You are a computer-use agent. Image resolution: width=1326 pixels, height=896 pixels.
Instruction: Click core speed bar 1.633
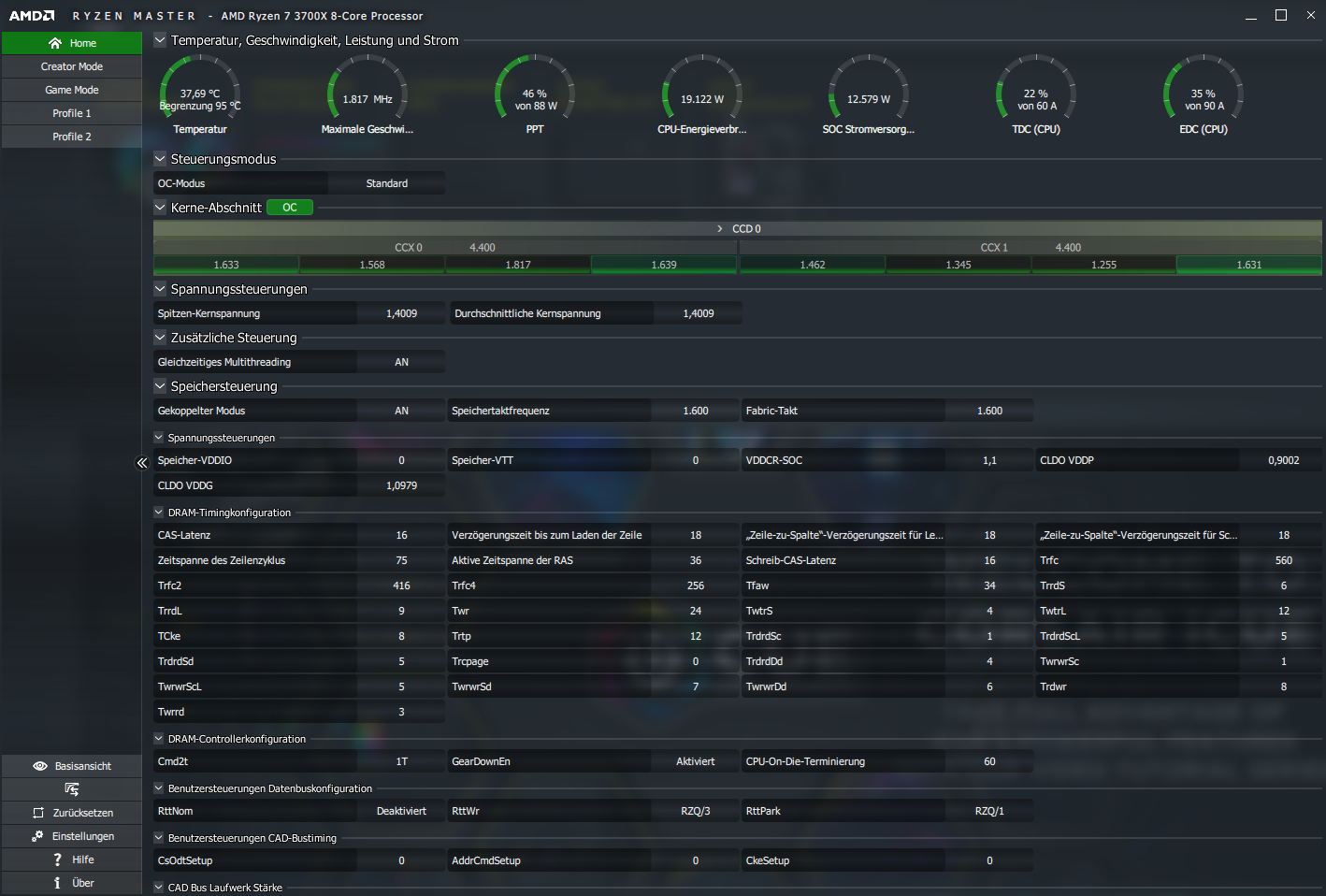coord(226,265)
